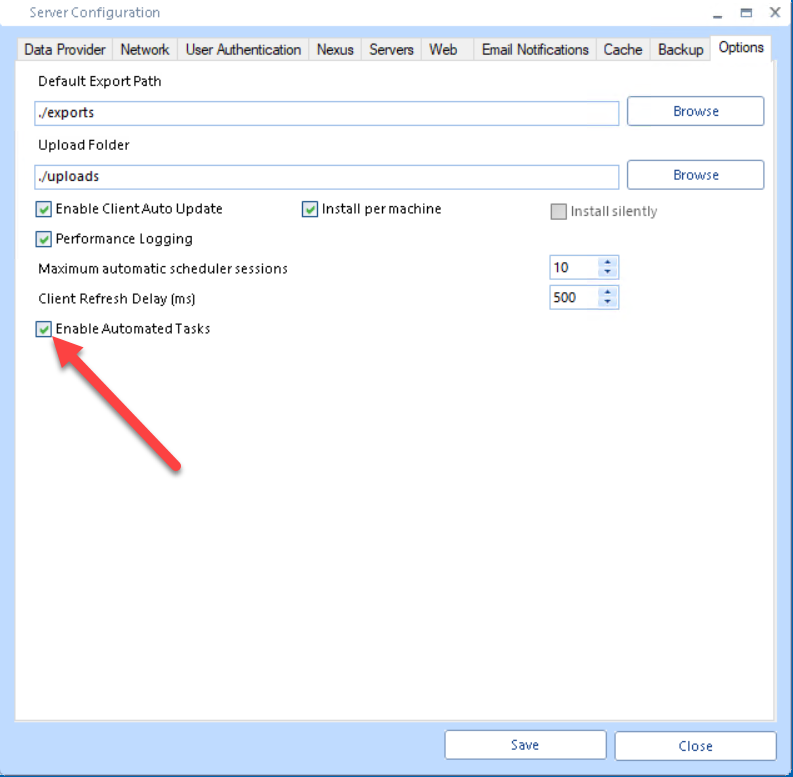Select the User Authentication tab
The width and height of the screenshot is (793, 777).
coord(243,50)
